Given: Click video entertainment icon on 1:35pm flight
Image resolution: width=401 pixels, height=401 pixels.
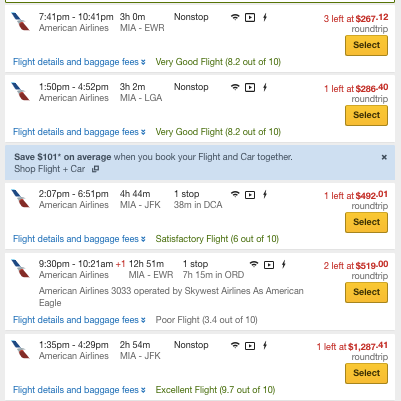Looking at the screenshot, I should click(x=250, y=346).
